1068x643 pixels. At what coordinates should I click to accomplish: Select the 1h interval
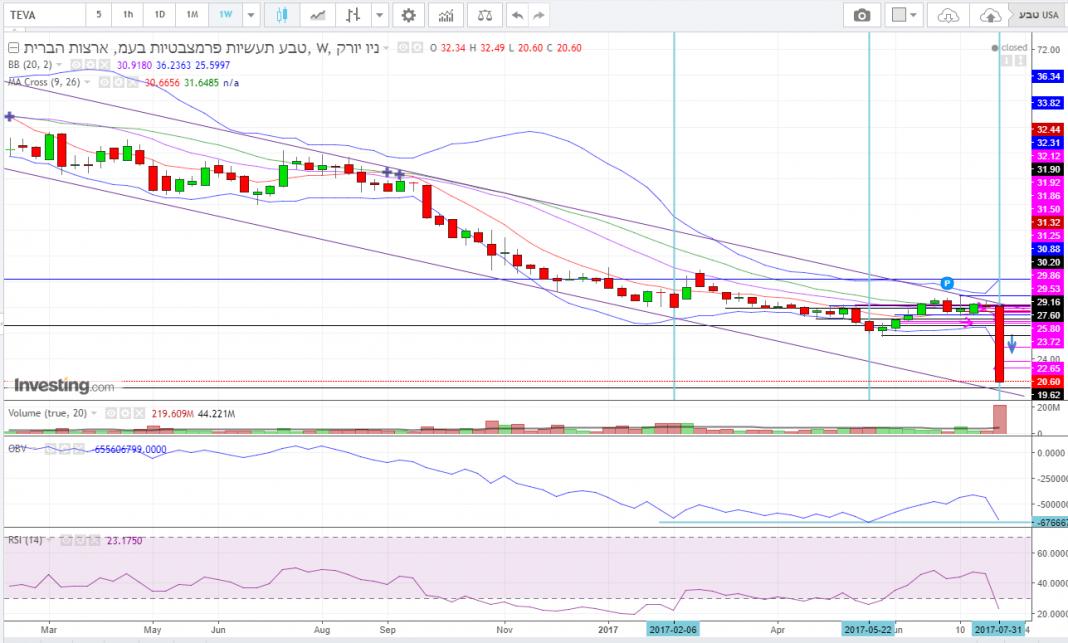tap(128, 15)
